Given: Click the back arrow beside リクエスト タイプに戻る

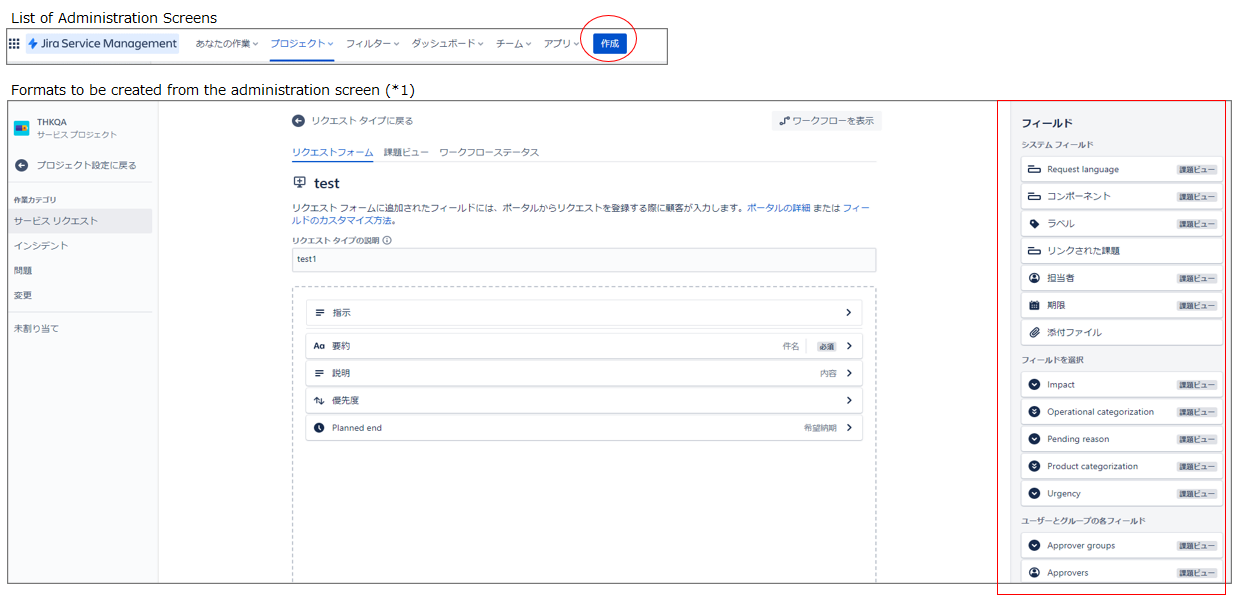Looking at the screenshot, I should [x=298, y=121].
